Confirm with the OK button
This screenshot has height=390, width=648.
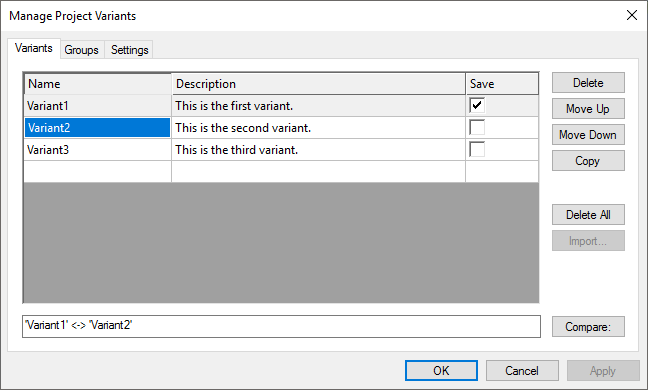click(441, 371)
